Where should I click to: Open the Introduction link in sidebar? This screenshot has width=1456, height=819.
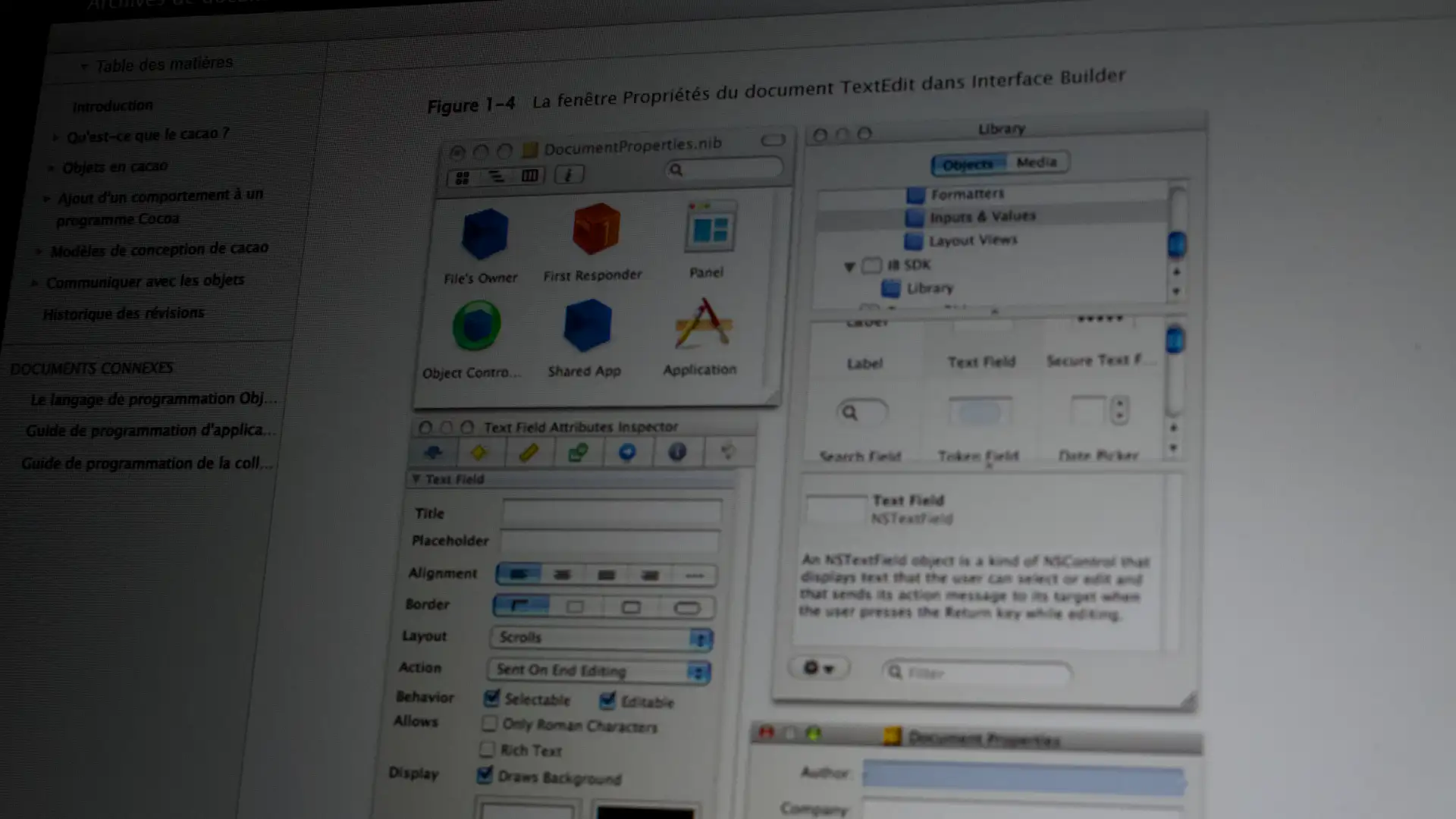coord(112,105)
